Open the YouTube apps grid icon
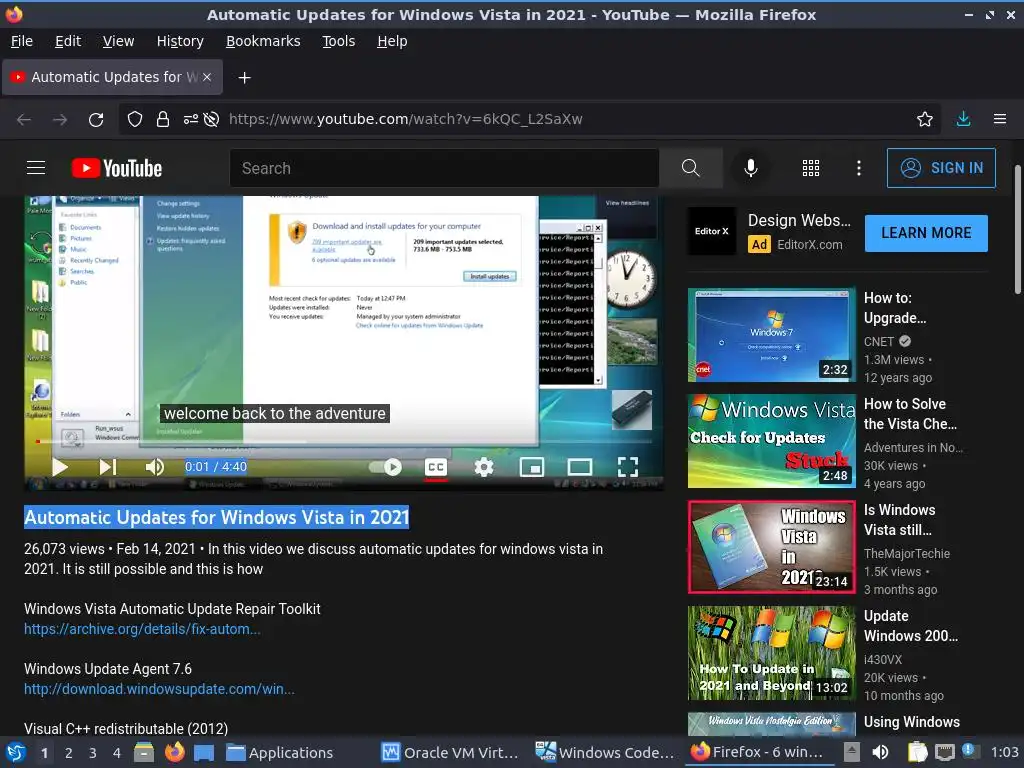The width and height of the screenshot is (1024, 768). click(x=810, y=168)
